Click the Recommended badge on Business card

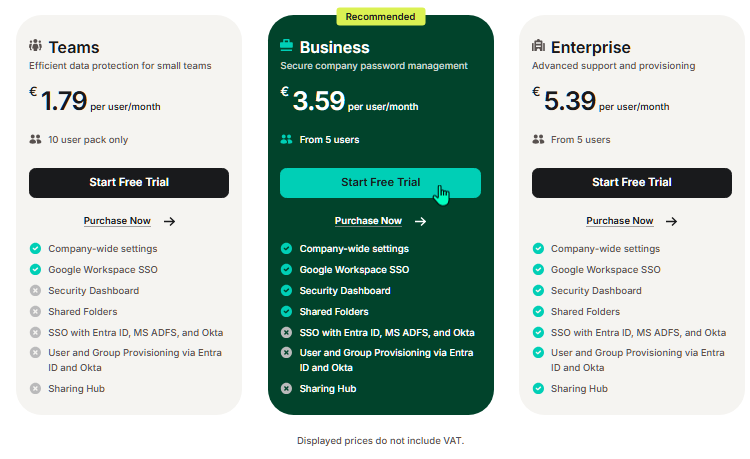click(381, 17)
